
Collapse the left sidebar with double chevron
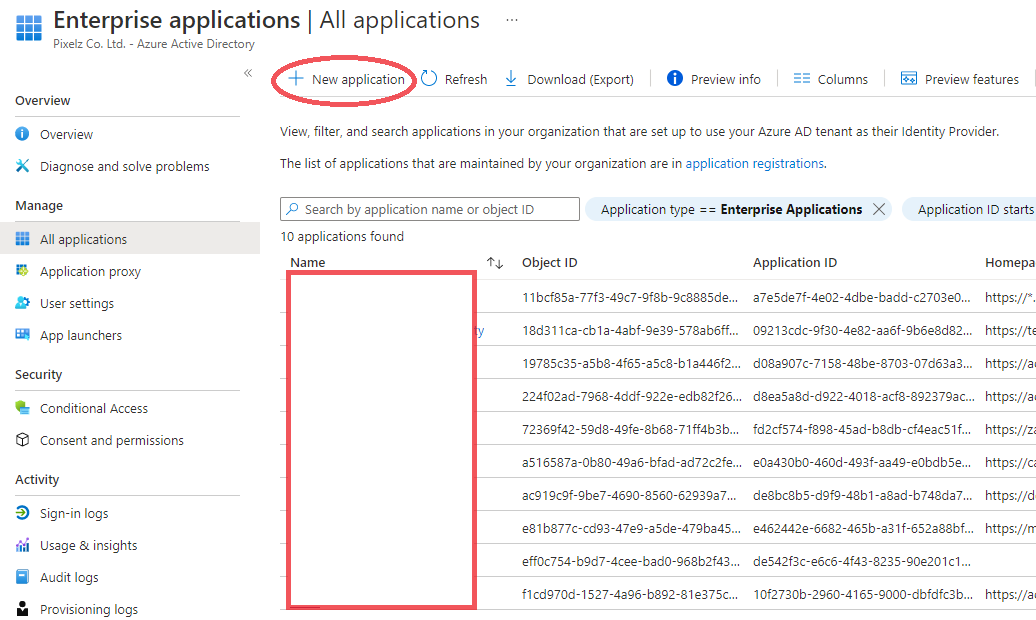(248, 73)
